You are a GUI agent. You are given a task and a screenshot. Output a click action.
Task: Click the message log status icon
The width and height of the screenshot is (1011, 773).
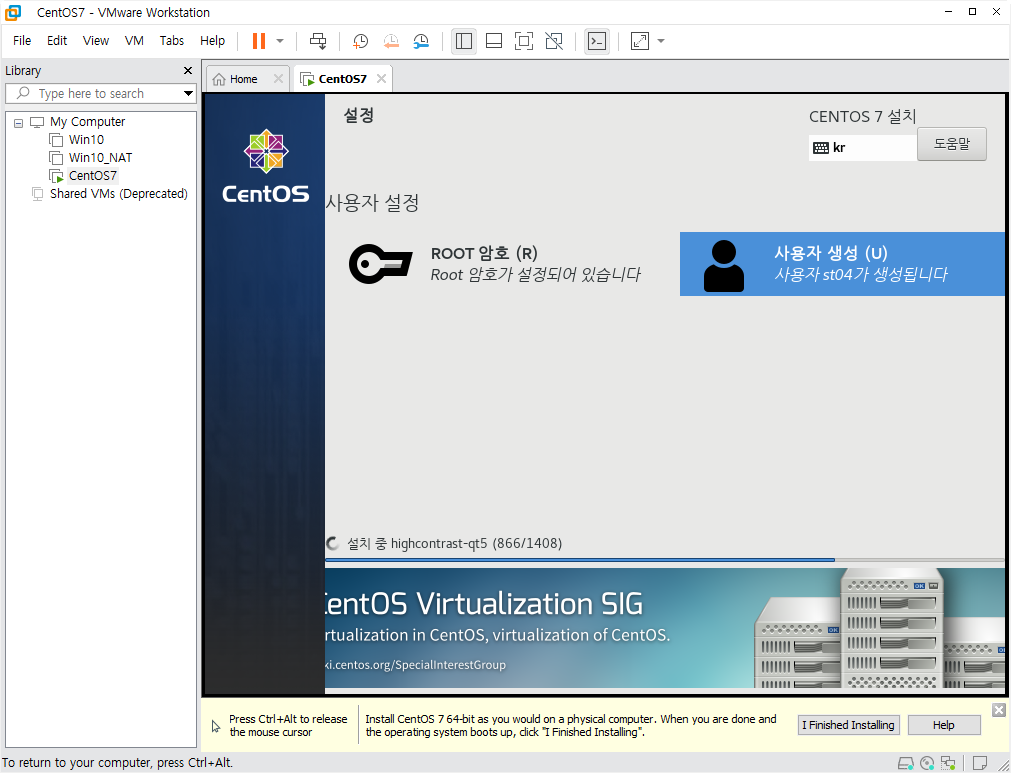(x=980, y=763)
